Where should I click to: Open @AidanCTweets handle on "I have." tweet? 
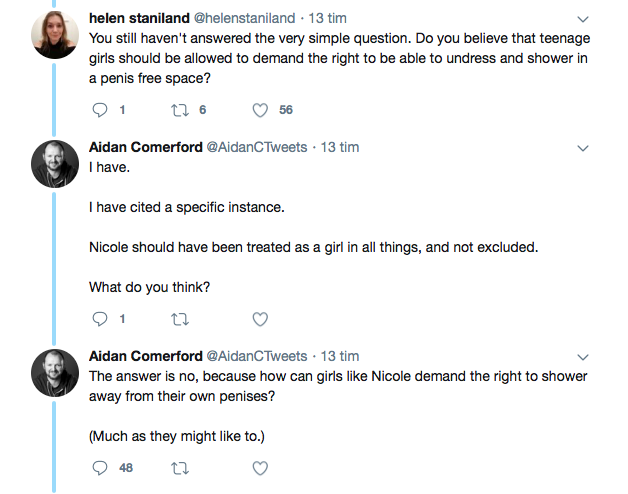click(257, 147)
